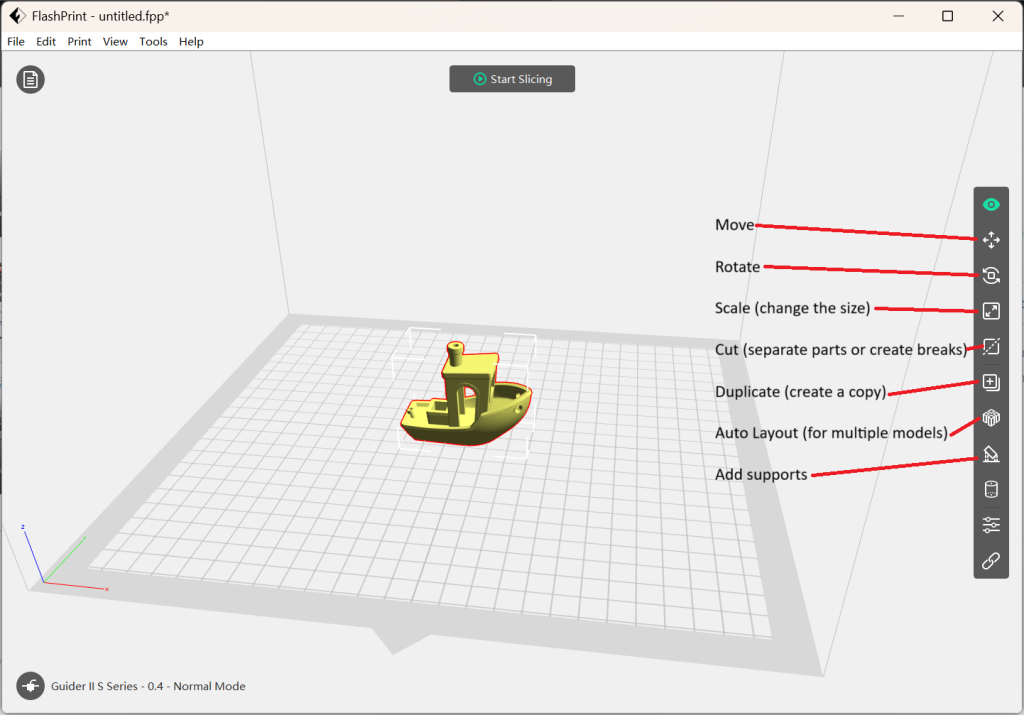Open the document list icon top-left
1024x715 pixels.
point(30,80)
